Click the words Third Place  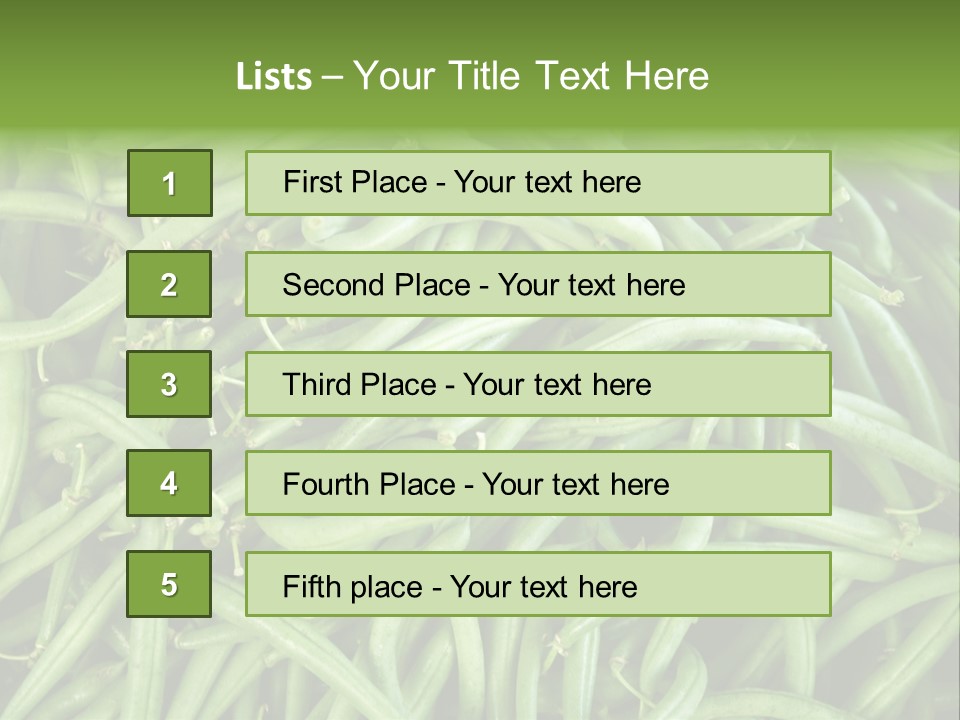(360, 385)
